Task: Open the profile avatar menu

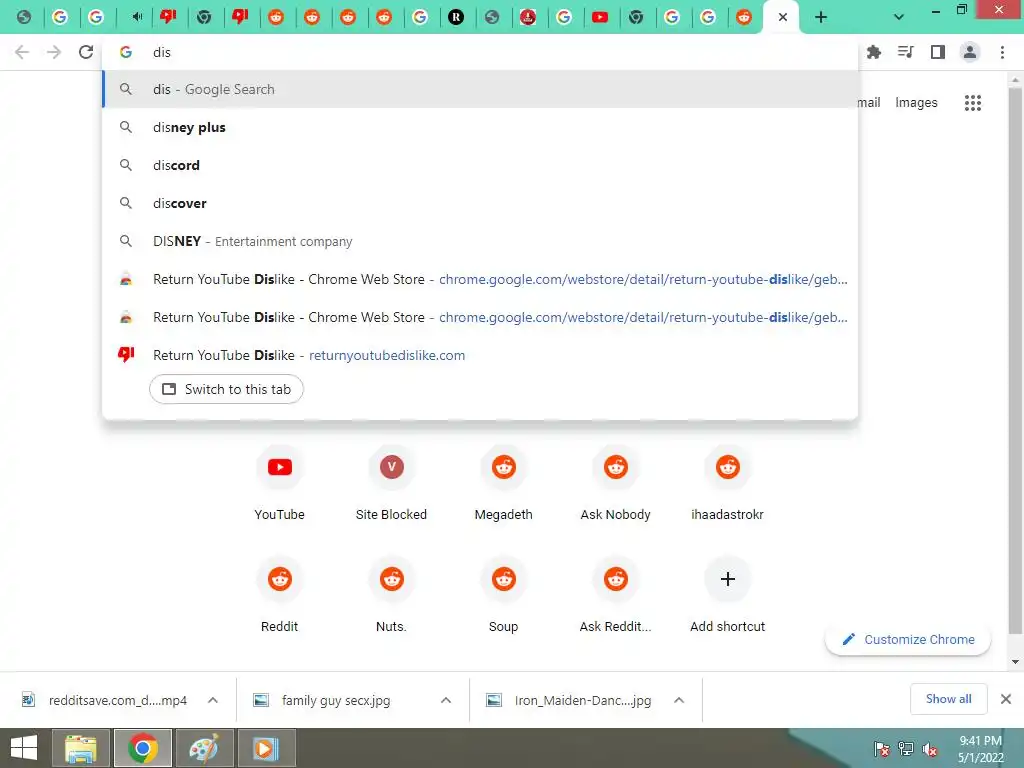Action: coord(970,52)
